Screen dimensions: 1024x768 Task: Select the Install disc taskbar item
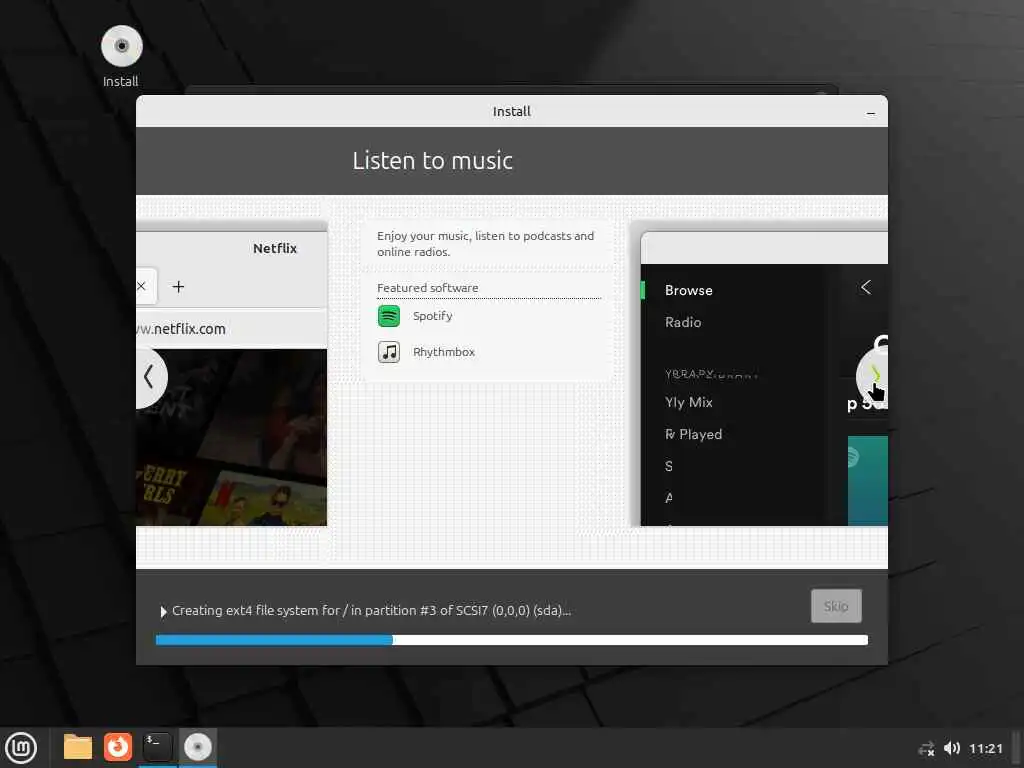point(197,747)
